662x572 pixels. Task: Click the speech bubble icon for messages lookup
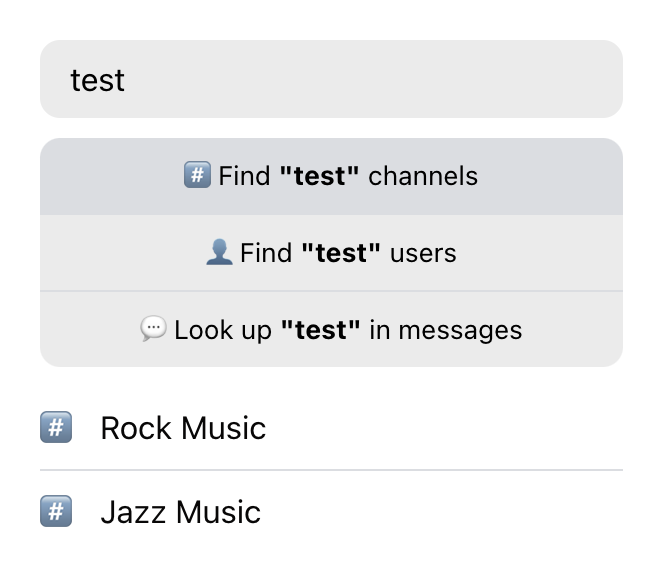click(153, 329)
